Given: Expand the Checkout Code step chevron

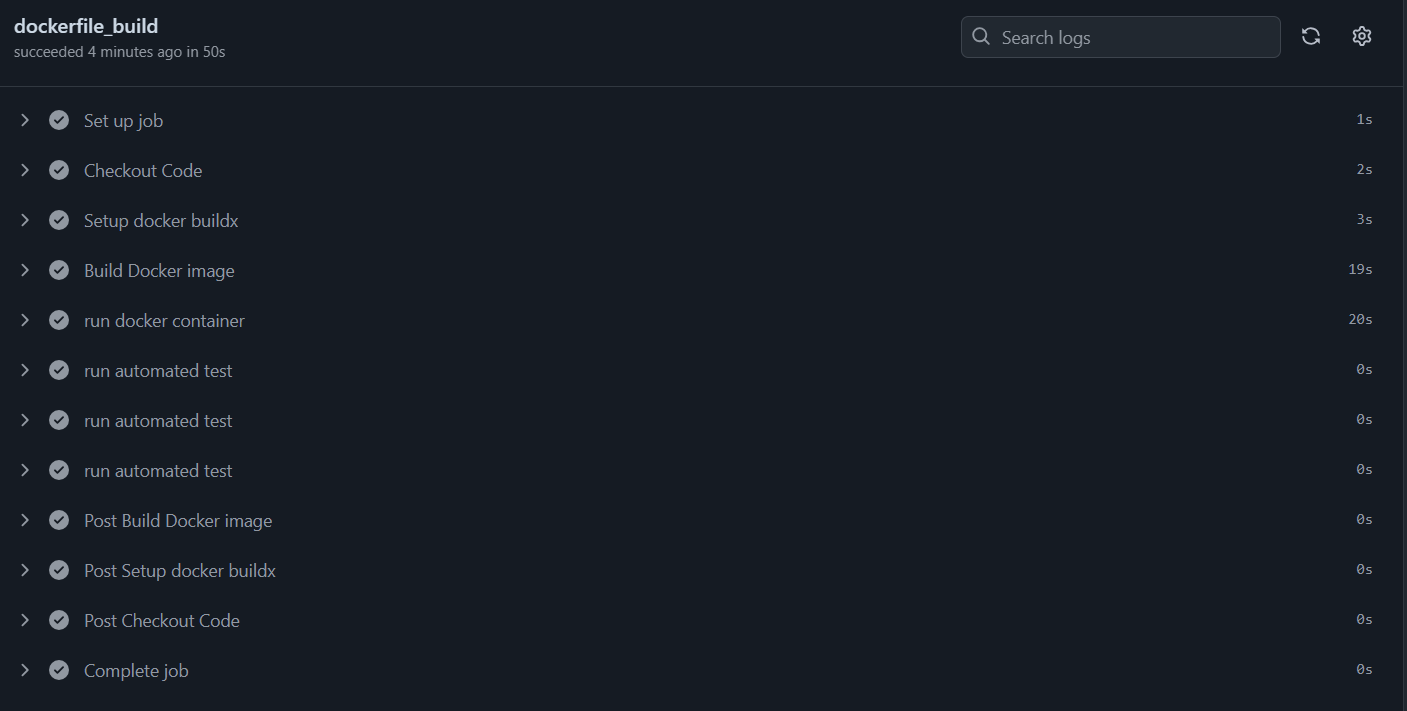Looking at the screenshot, I should (25, 170).
